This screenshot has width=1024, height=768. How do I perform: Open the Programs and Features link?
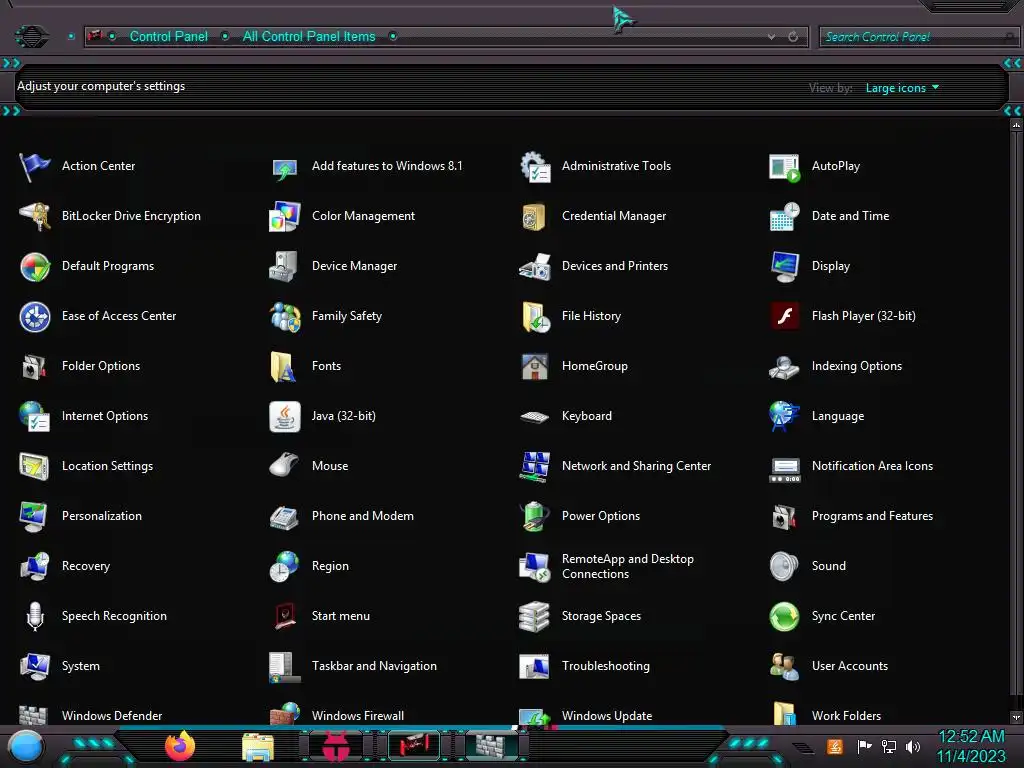872,516
